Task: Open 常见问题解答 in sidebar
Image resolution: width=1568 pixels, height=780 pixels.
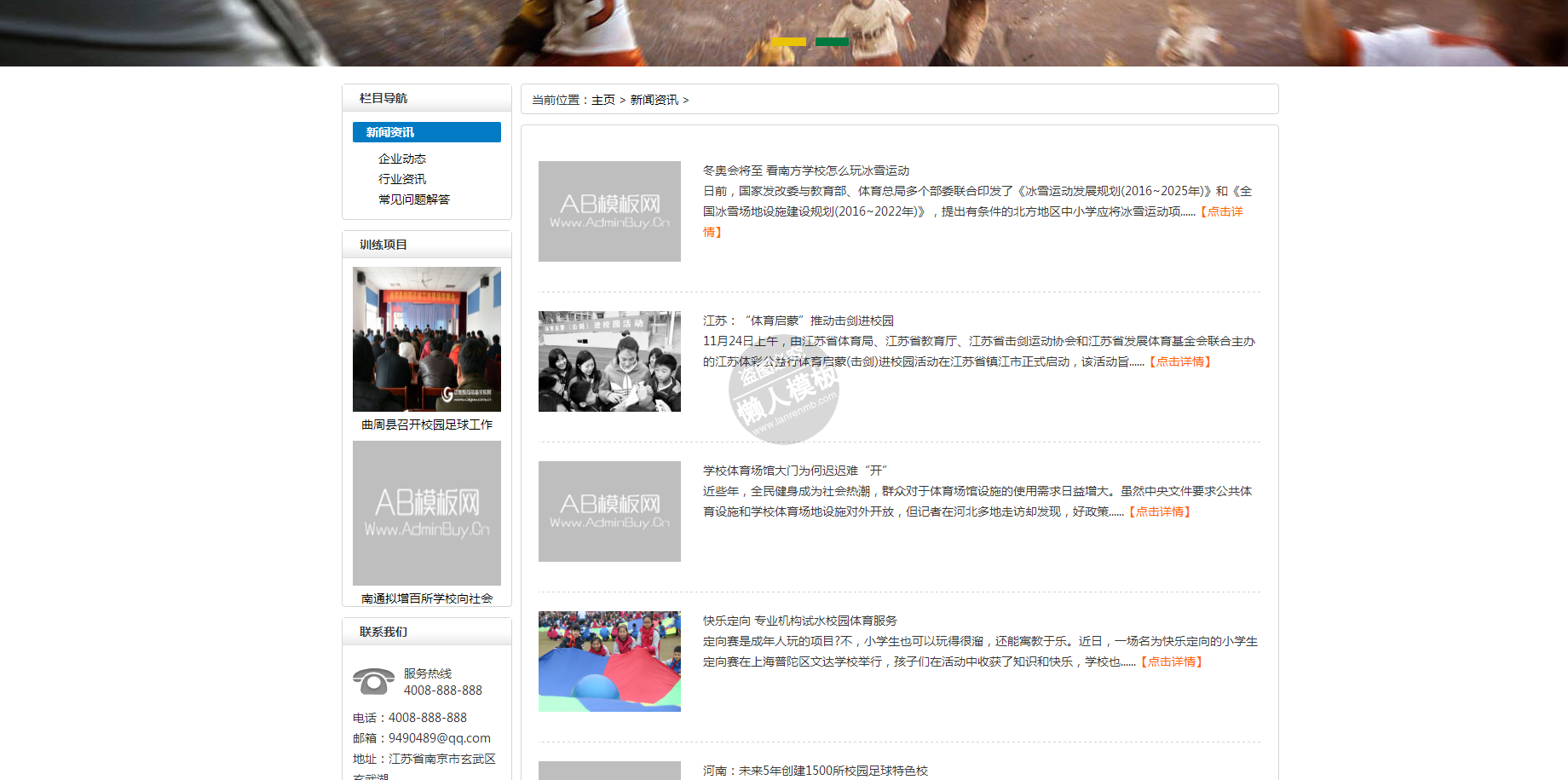Action: click(414, 199)
